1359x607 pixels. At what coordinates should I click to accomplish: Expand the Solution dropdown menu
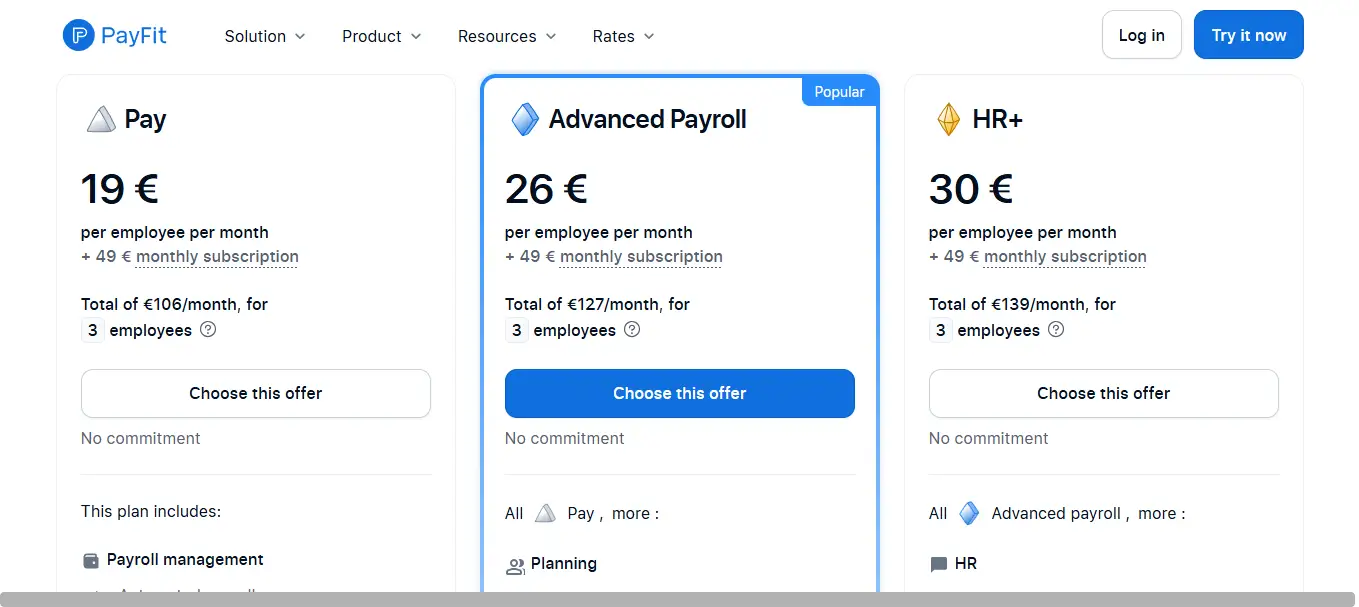coord(265,36)
